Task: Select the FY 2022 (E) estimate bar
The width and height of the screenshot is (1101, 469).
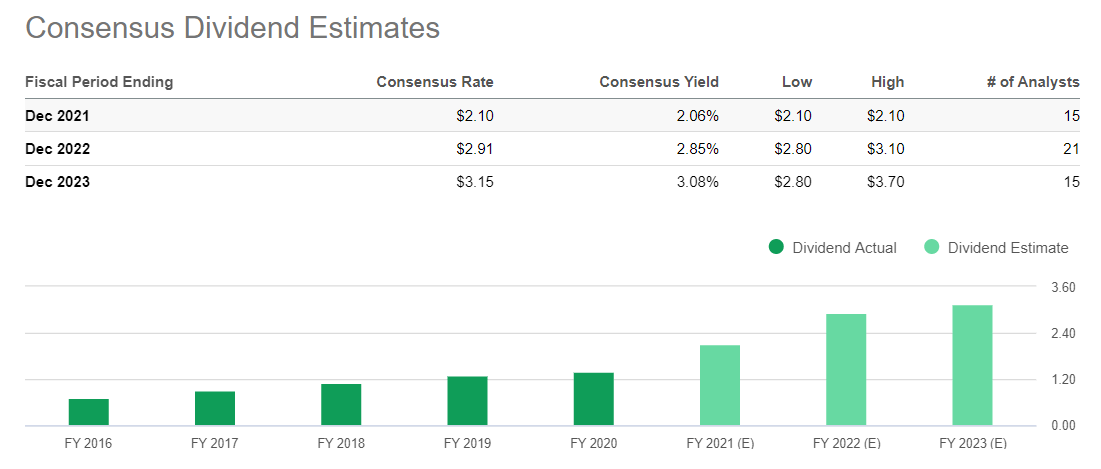Action: [846, 369]
